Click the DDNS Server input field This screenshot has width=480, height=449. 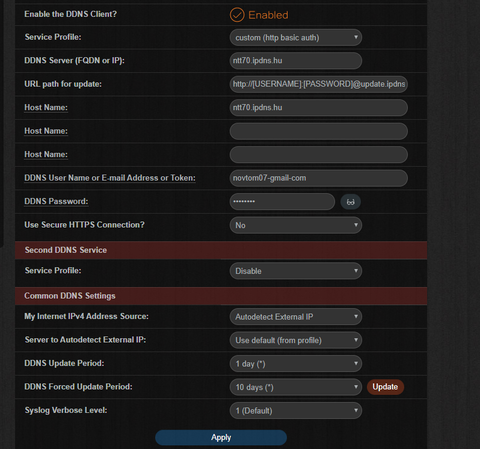(x=296, y=61)
